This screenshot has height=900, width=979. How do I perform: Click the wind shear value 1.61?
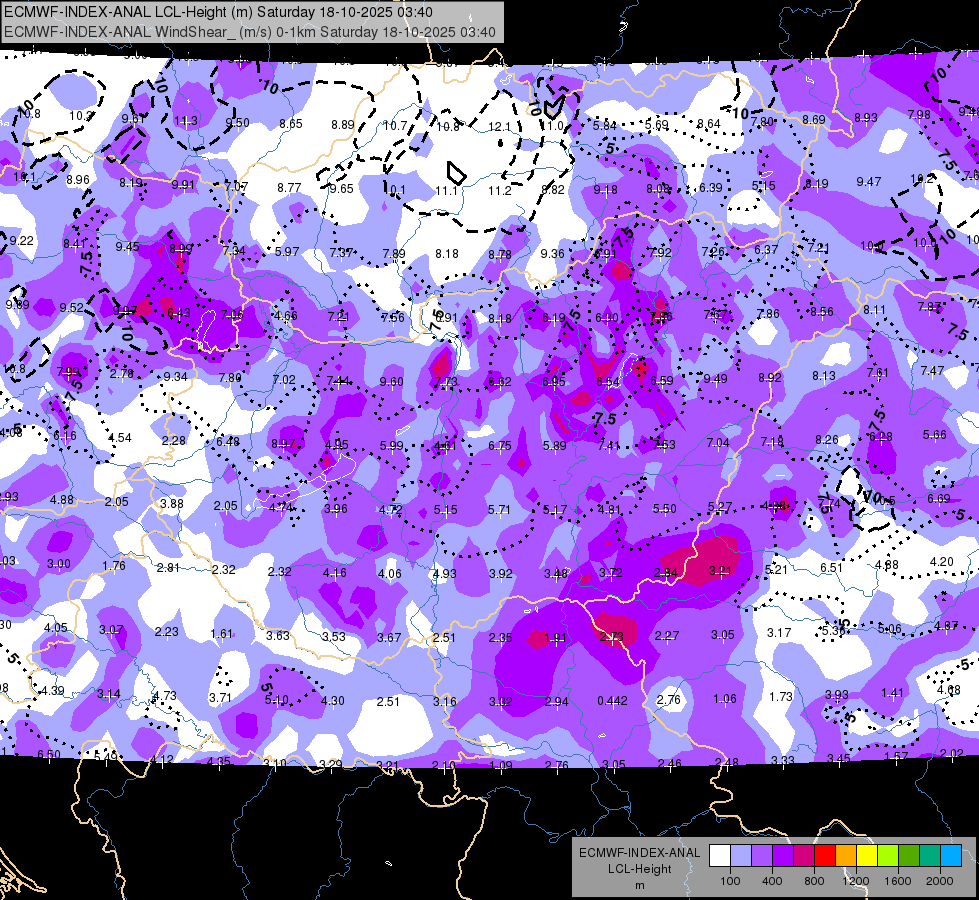[222, 633]
